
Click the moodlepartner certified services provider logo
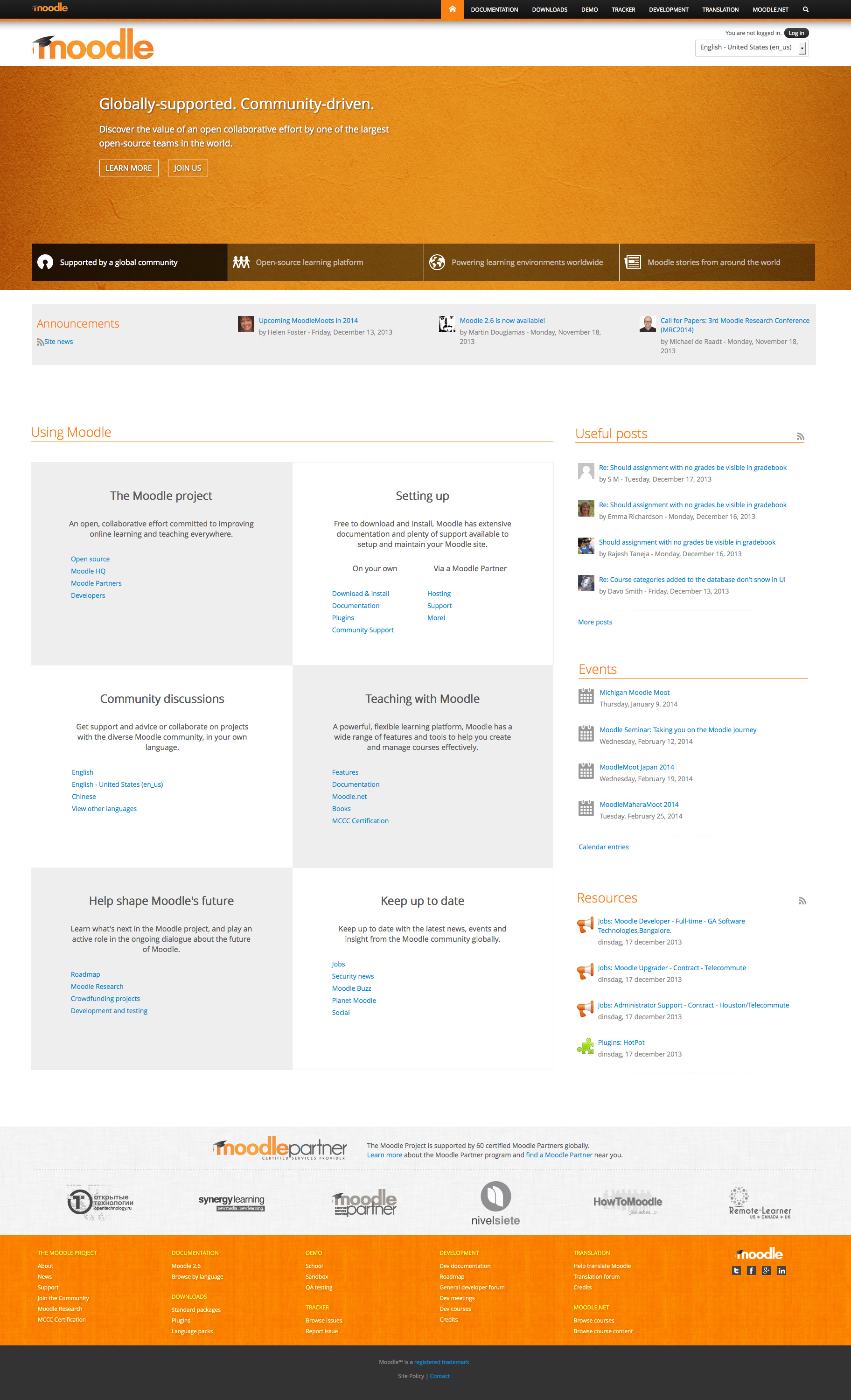280,1148
